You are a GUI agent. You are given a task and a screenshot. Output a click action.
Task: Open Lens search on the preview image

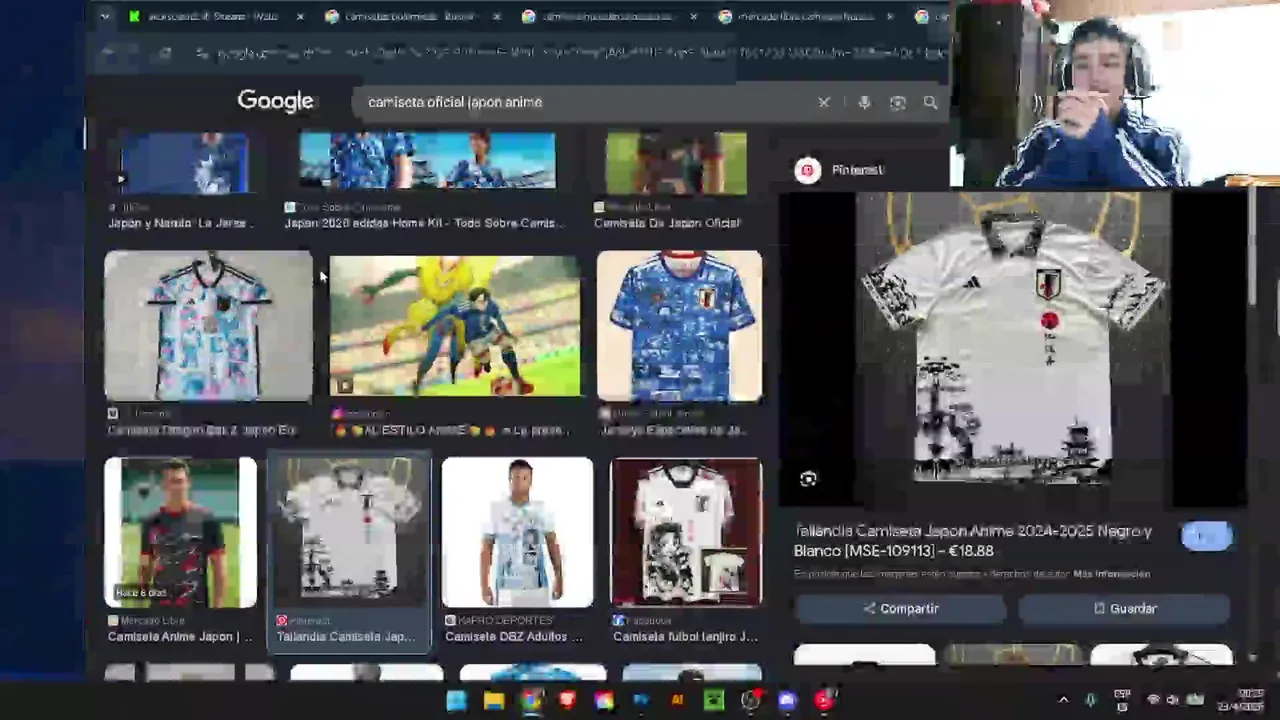point(808,479)
